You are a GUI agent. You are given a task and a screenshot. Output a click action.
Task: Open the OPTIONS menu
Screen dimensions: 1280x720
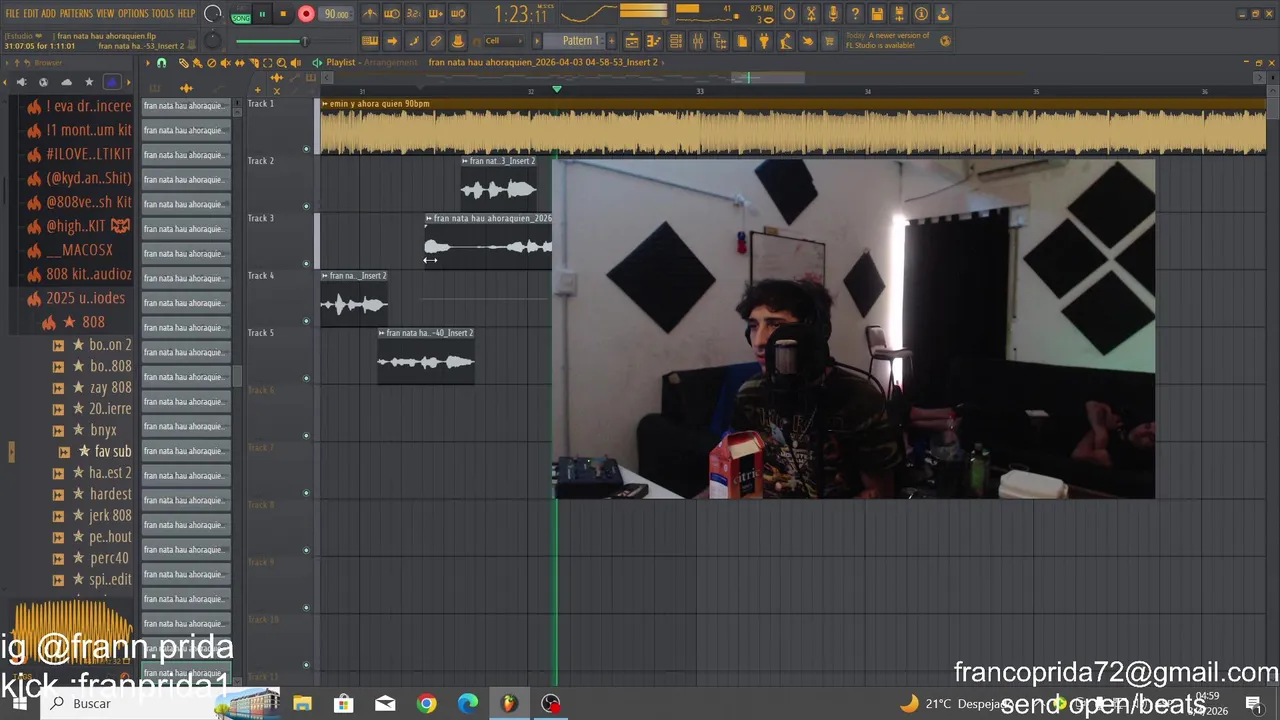tap(133, 14)
